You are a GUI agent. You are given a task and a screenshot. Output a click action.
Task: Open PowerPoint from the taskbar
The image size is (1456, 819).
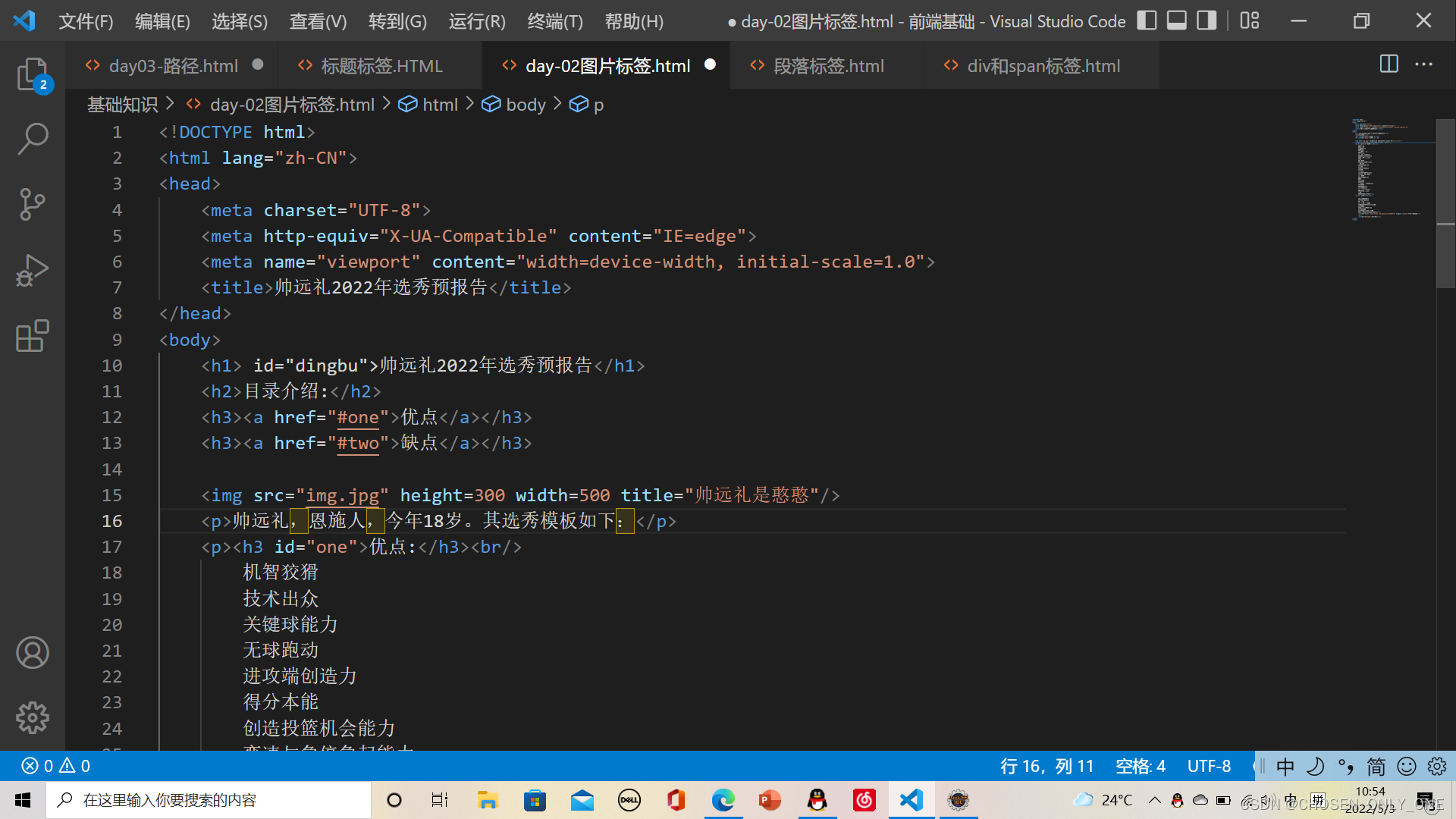pos(770,800)
